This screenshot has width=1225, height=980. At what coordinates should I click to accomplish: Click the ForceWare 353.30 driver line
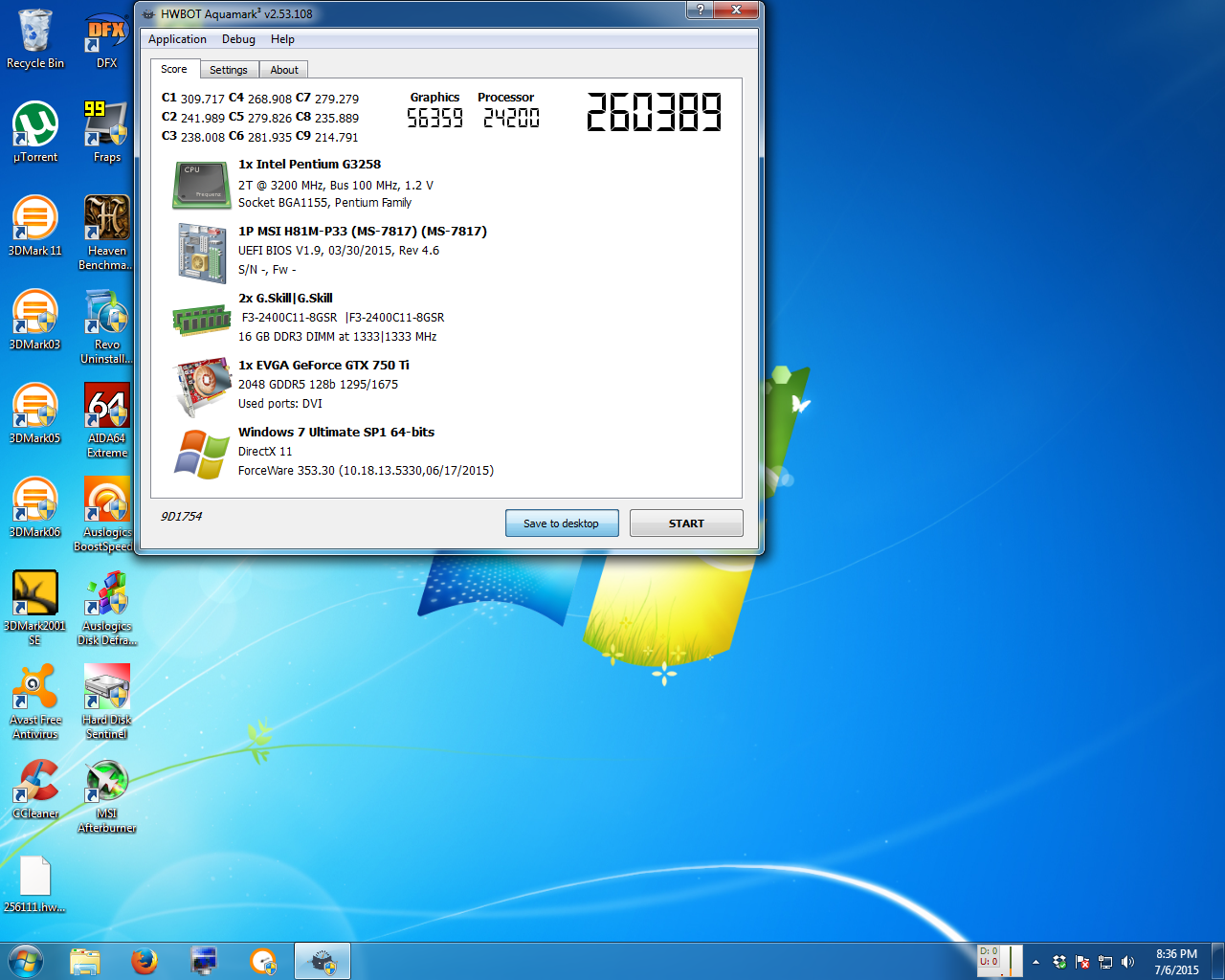click(366, 471)
